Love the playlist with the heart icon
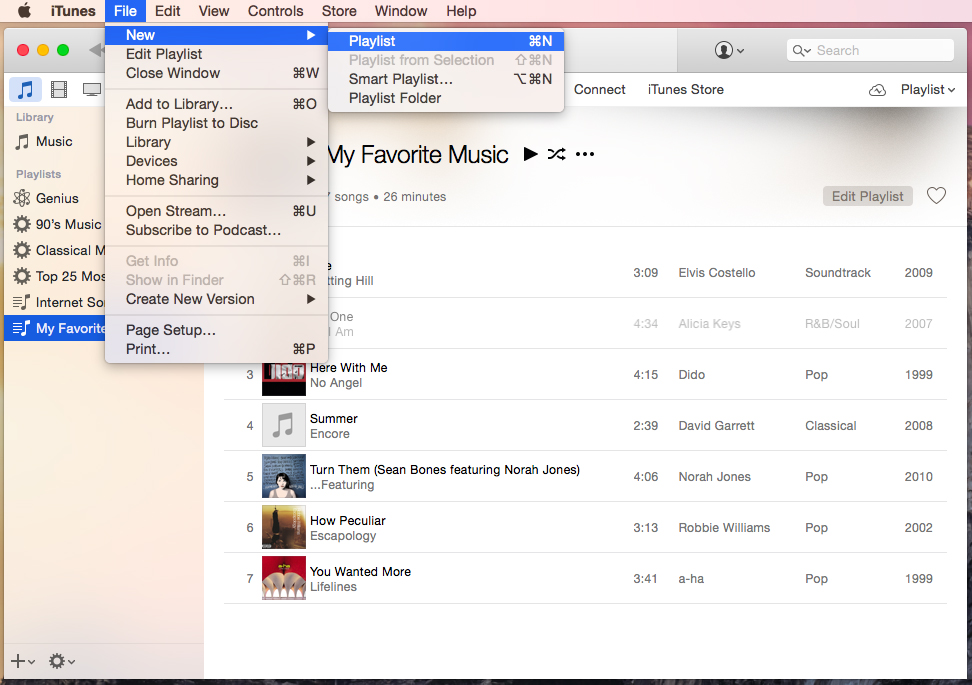This screenshot has width=972, height=685. point(936,196)
